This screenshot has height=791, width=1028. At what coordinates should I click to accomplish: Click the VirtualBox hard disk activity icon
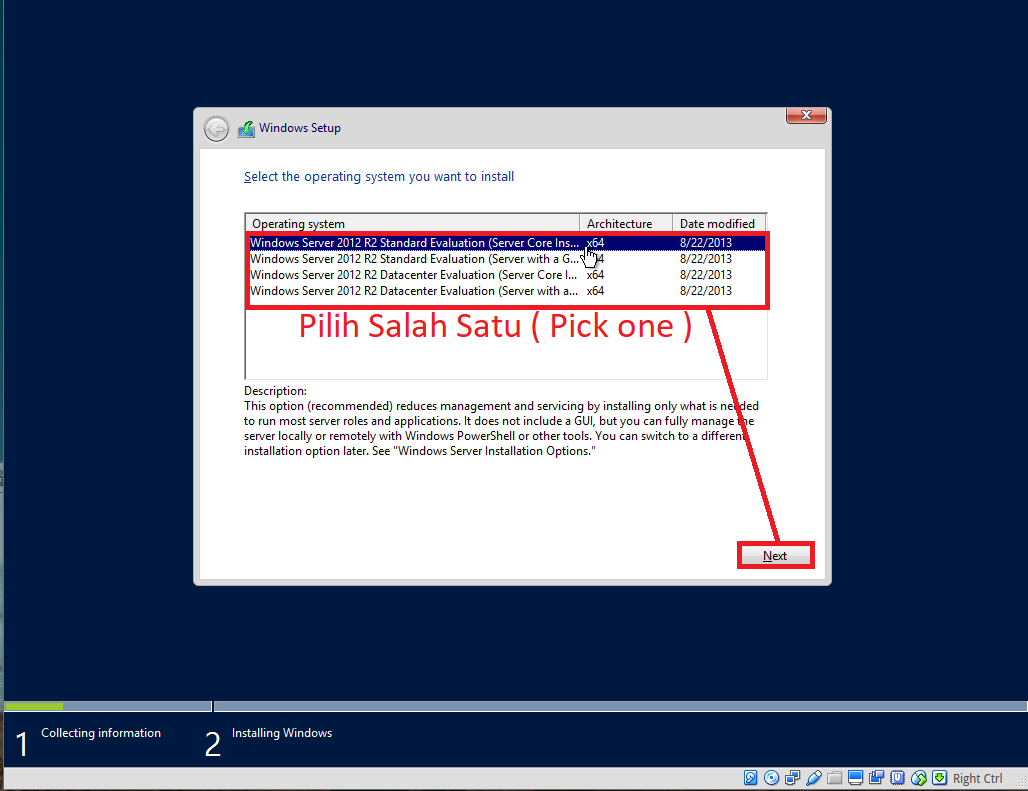click(x=751, y=778)
